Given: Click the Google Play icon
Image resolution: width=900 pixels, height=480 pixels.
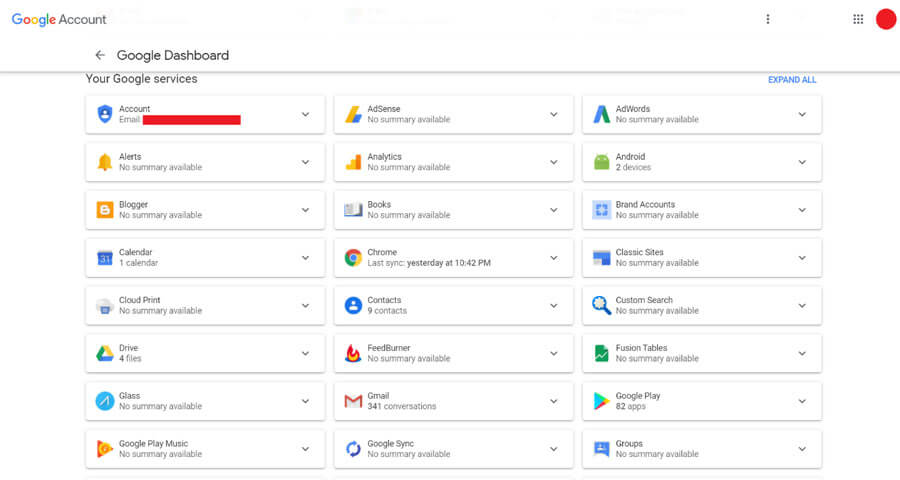Looking at the screenshot, I should point(602,401).
